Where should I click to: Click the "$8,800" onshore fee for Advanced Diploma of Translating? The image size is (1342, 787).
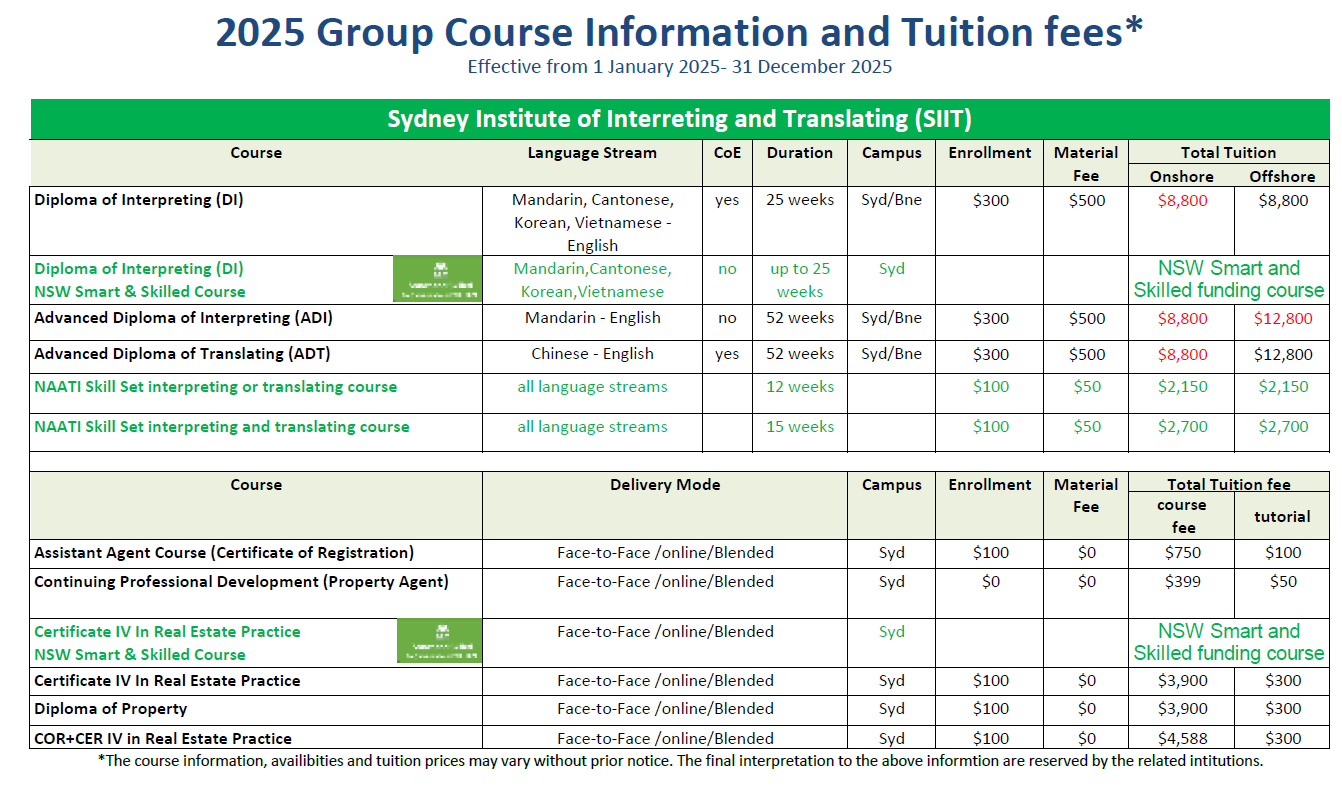pyautogui.click(x=1182, y=354)
